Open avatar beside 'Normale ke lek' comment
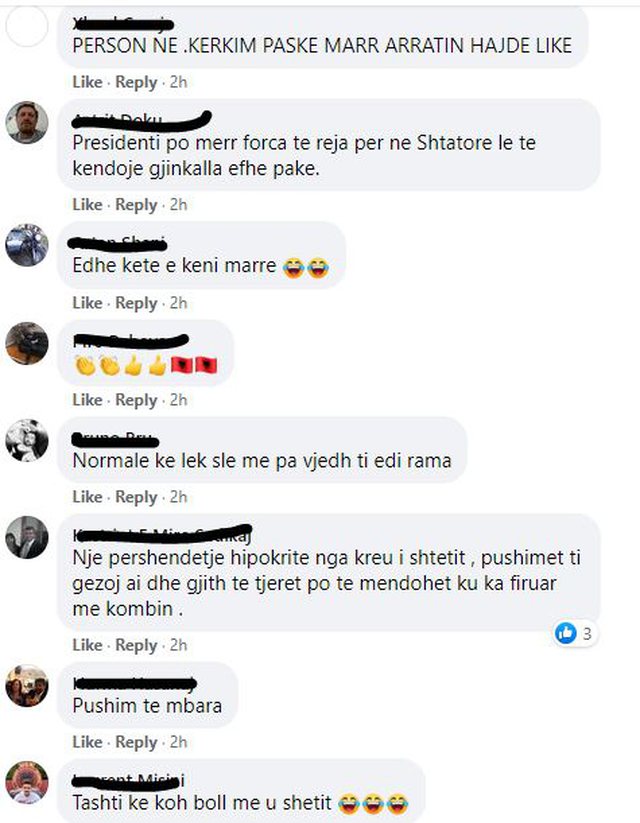The width and height of the screenshot is (640, 823). (x=27, y=440)
